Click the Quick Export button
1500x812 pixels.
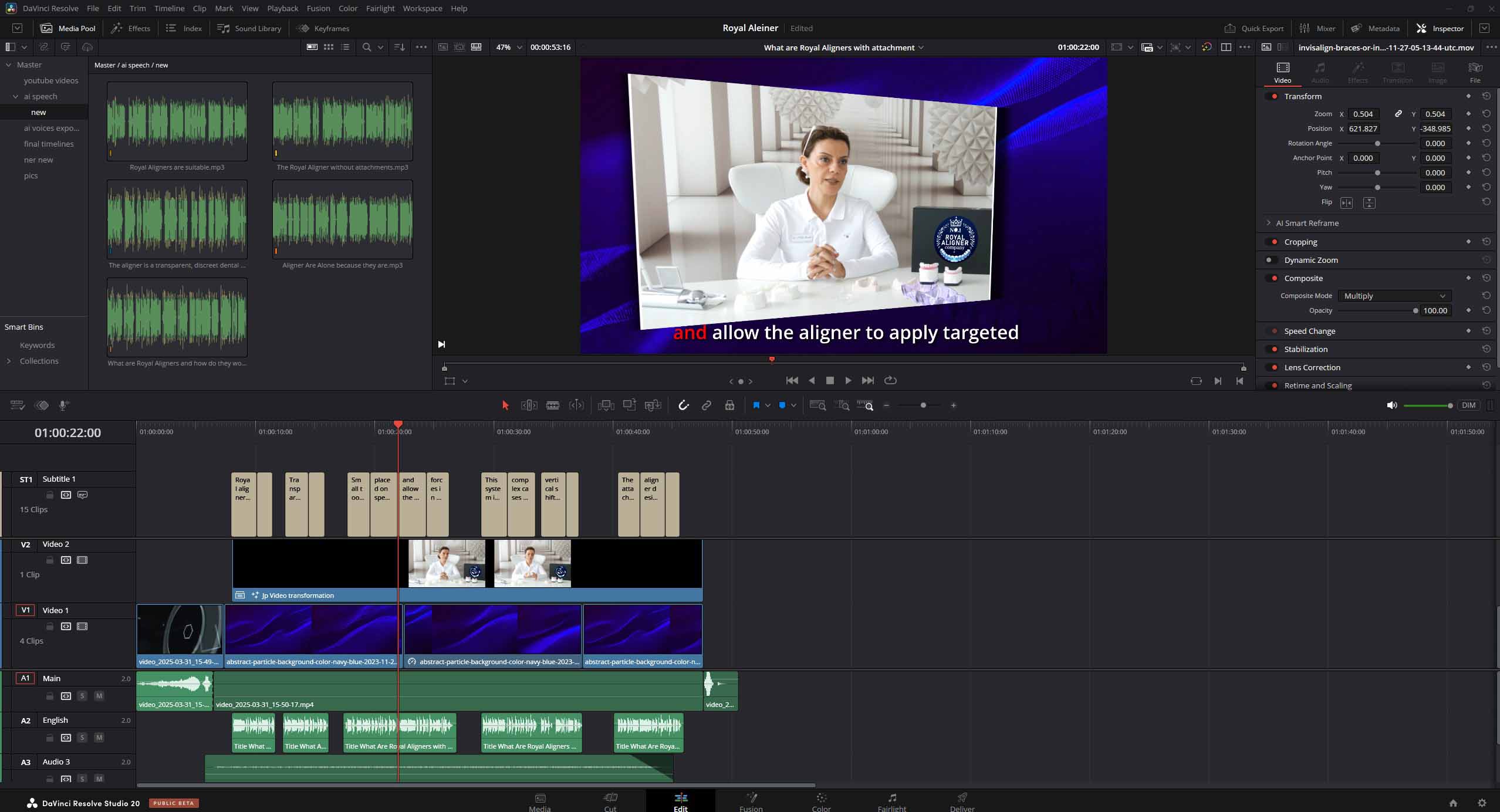point(1254,28)
